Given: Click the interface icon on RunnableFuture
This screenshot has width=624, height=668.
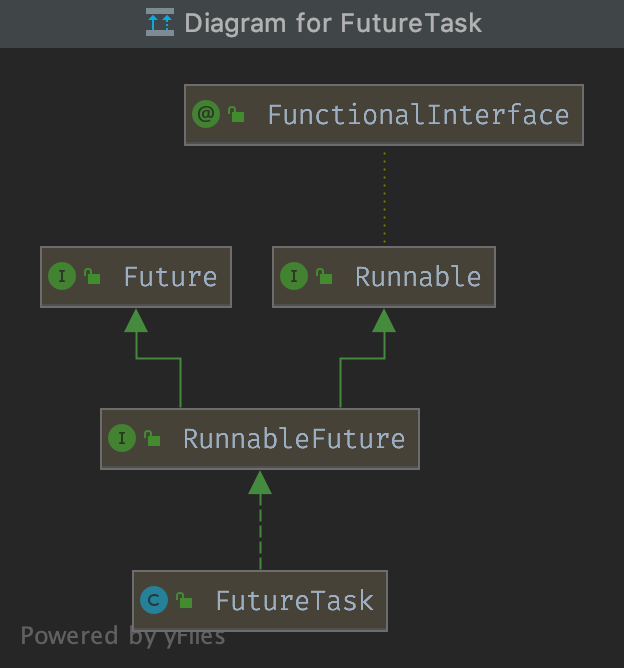Looking at the screenshot, I should point(122,438).
